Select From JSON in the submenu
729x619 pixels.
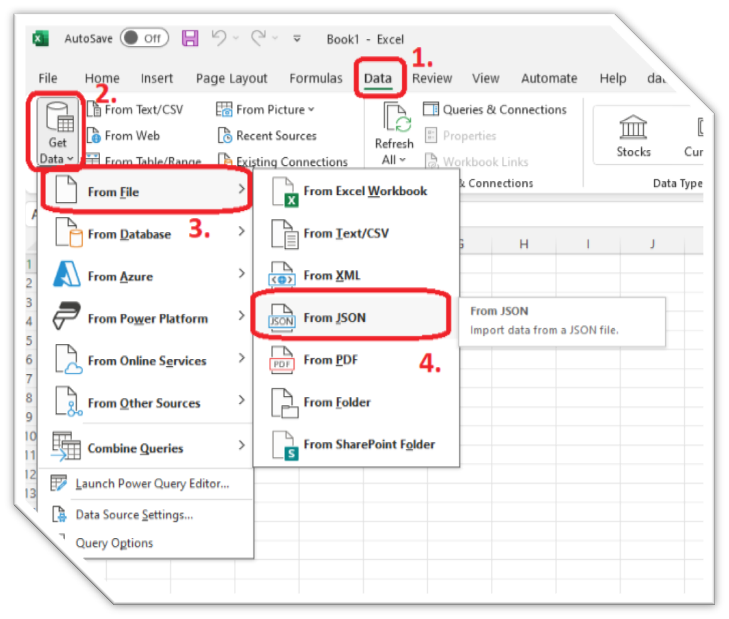334,318
